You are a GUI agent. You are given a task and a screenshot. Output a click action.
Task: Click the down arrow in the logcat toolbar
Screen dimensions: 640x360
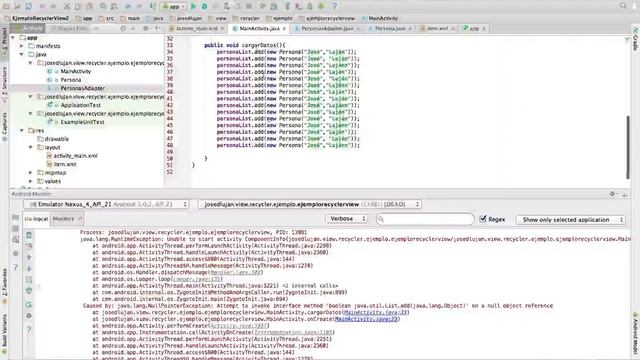coord(29,269)
